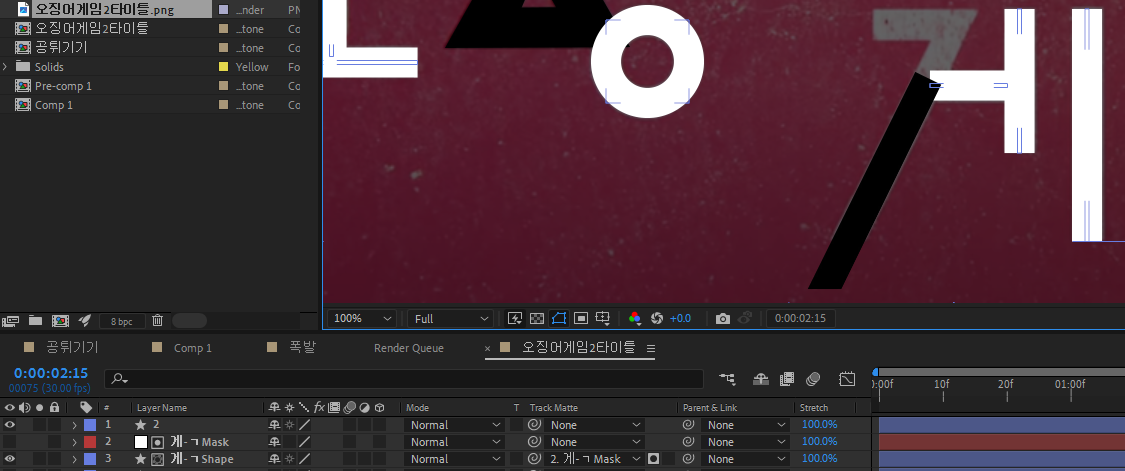Select the 오징어게임2타이틀 timeline tab
Viewport: 1125px width, 471px height.
point(578,348)
